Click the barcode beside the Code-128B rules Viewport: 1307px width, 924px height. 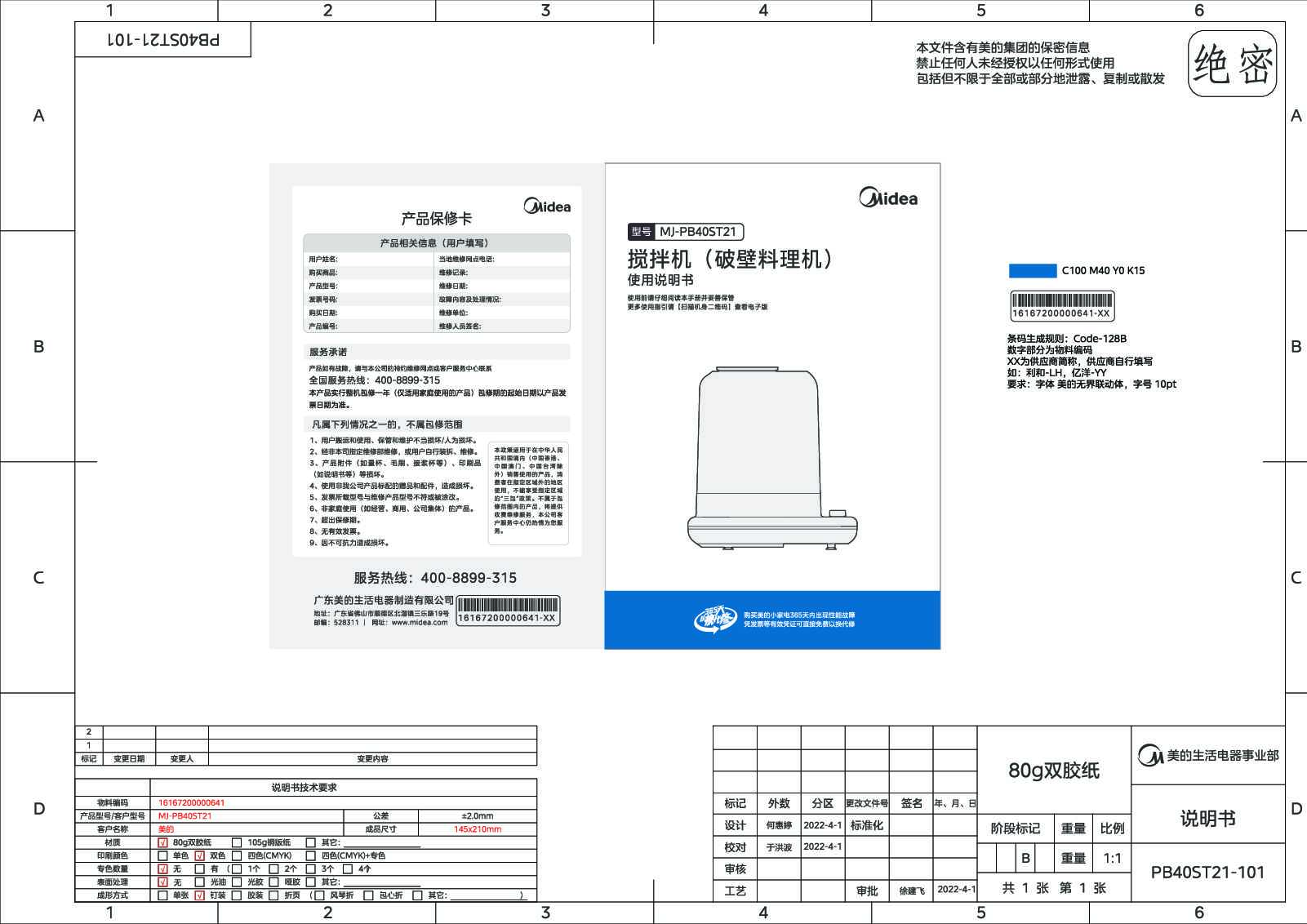point(1062,306)
